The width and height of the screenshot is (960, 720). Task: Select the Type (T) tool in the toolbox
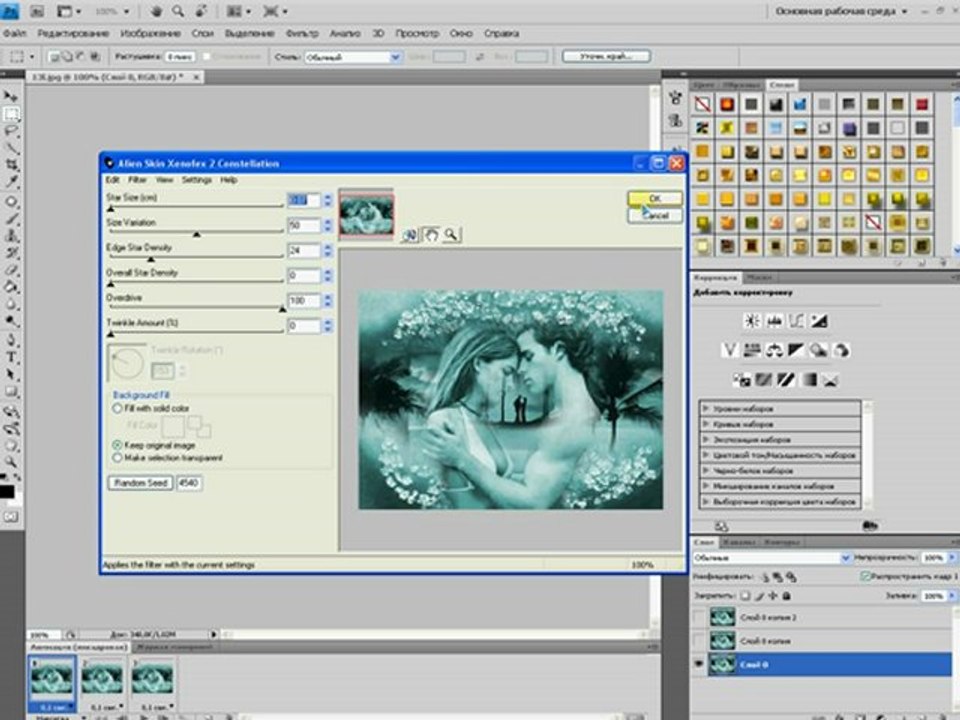pos(11,358)
